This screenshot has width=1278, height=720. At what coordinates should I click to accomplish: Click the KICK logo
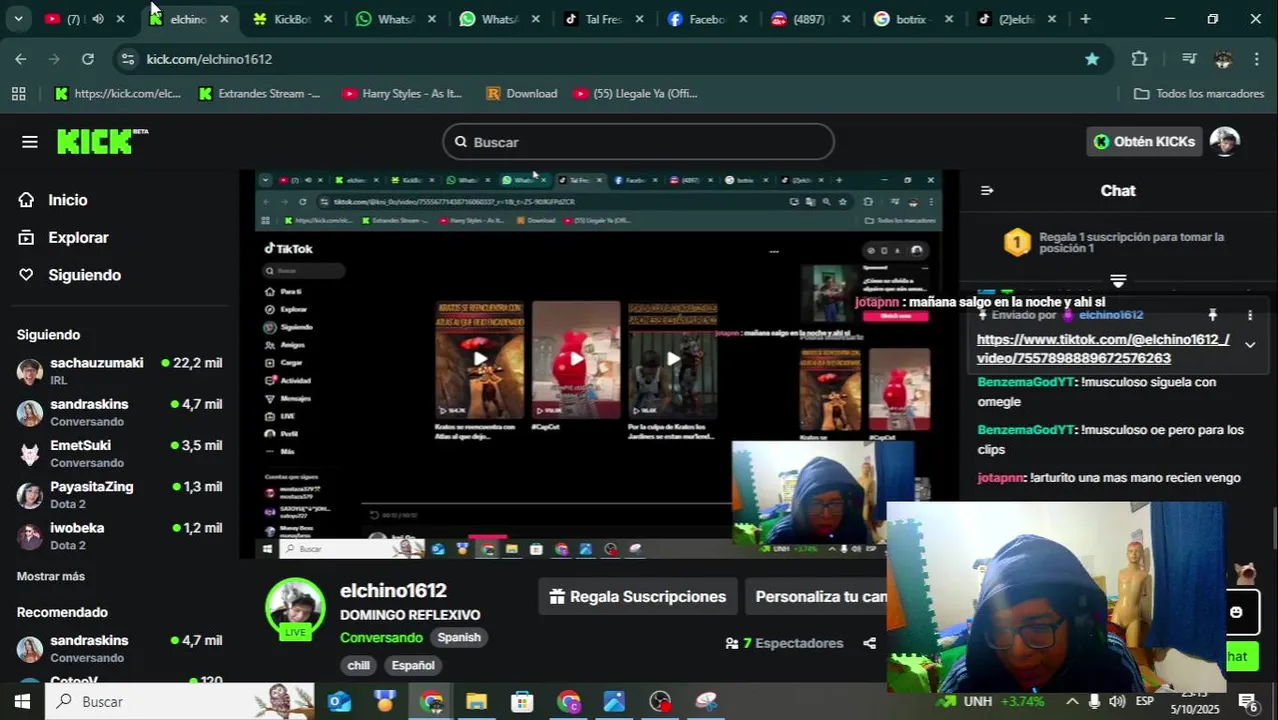[x=101, y=141]
